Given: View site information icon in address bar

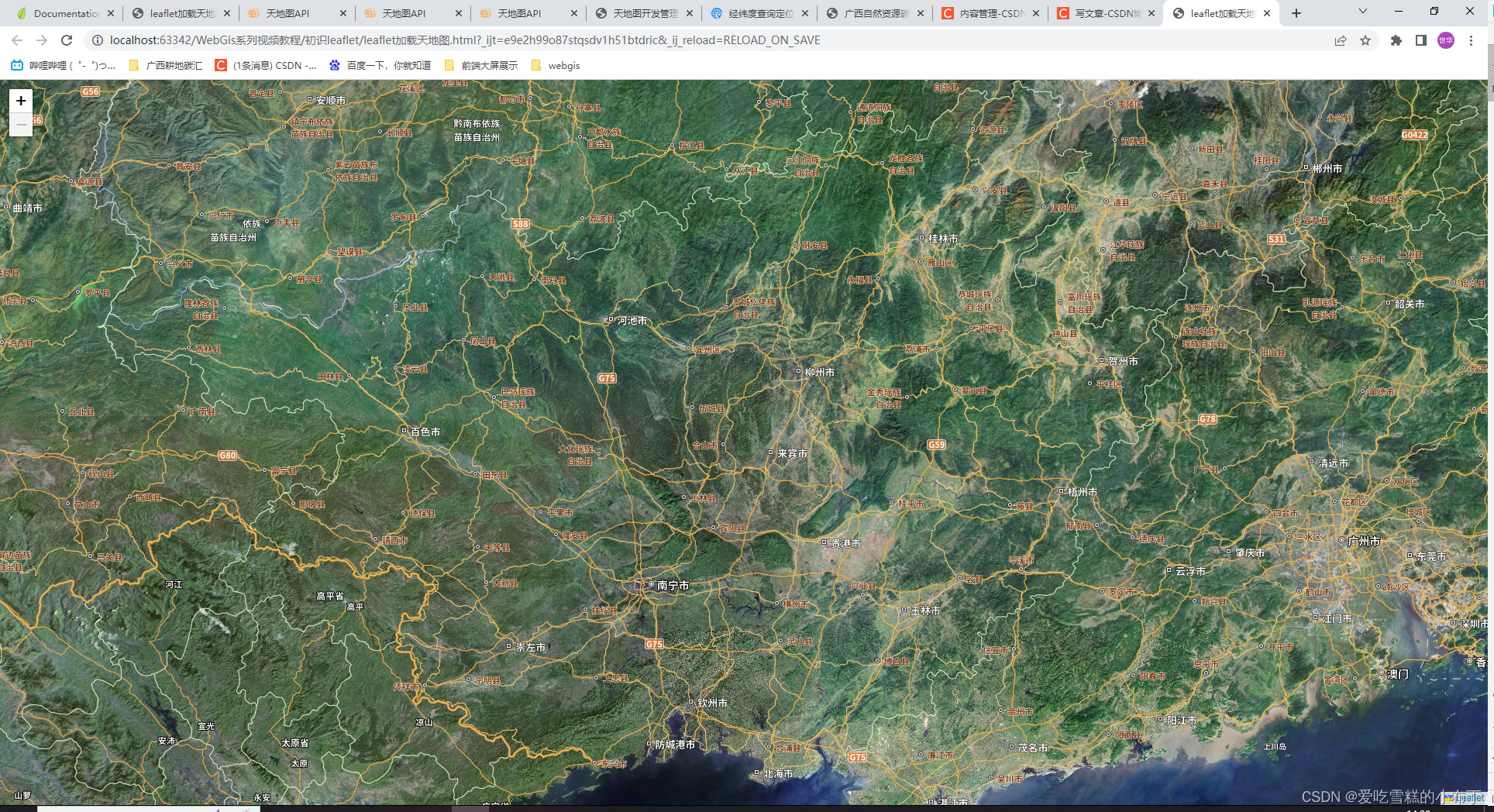Looking at the screenshot, I should tap(98, 40).
